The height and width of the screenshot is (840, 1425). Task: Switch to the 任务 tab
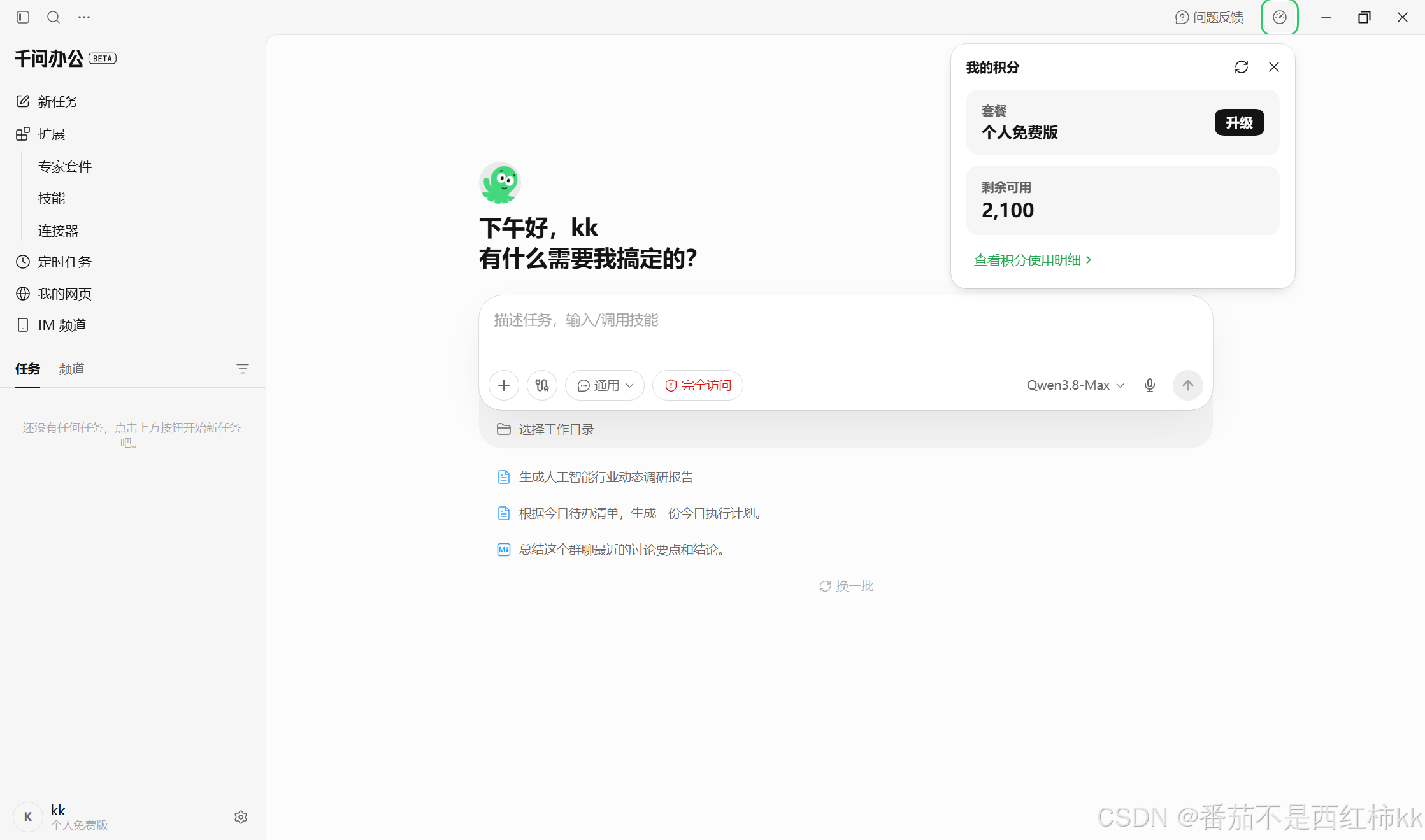(x=27, y=369)
